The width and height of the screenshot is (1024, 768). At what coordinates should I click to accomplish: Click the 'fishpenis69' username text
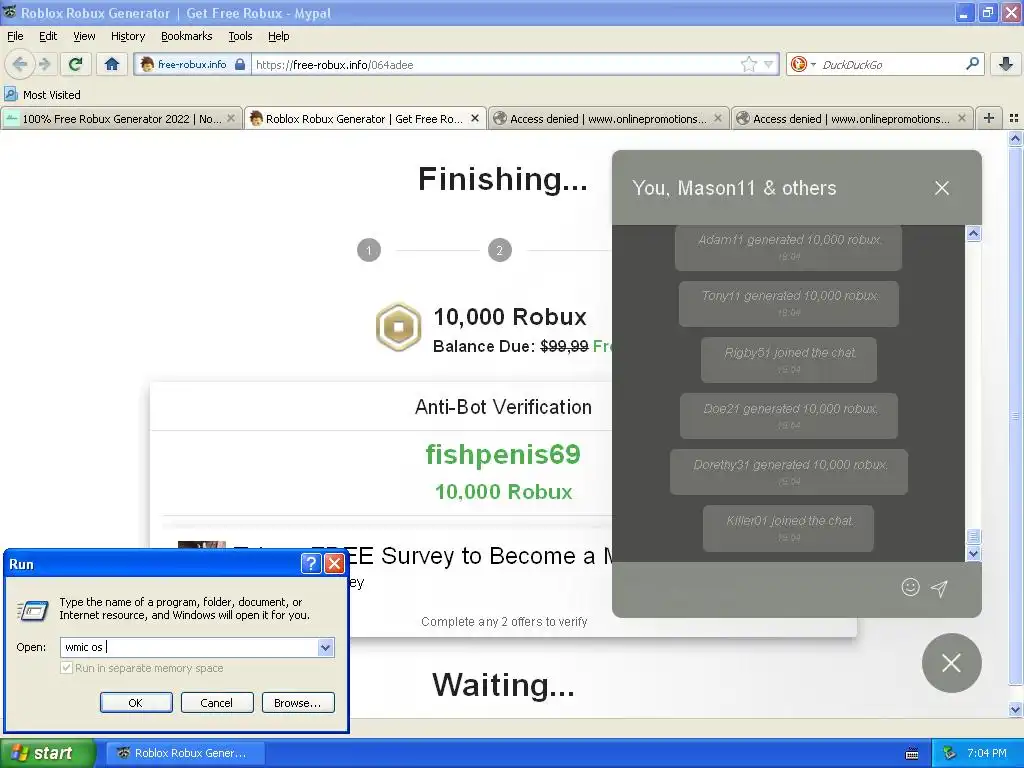click(x=503, y=455)
